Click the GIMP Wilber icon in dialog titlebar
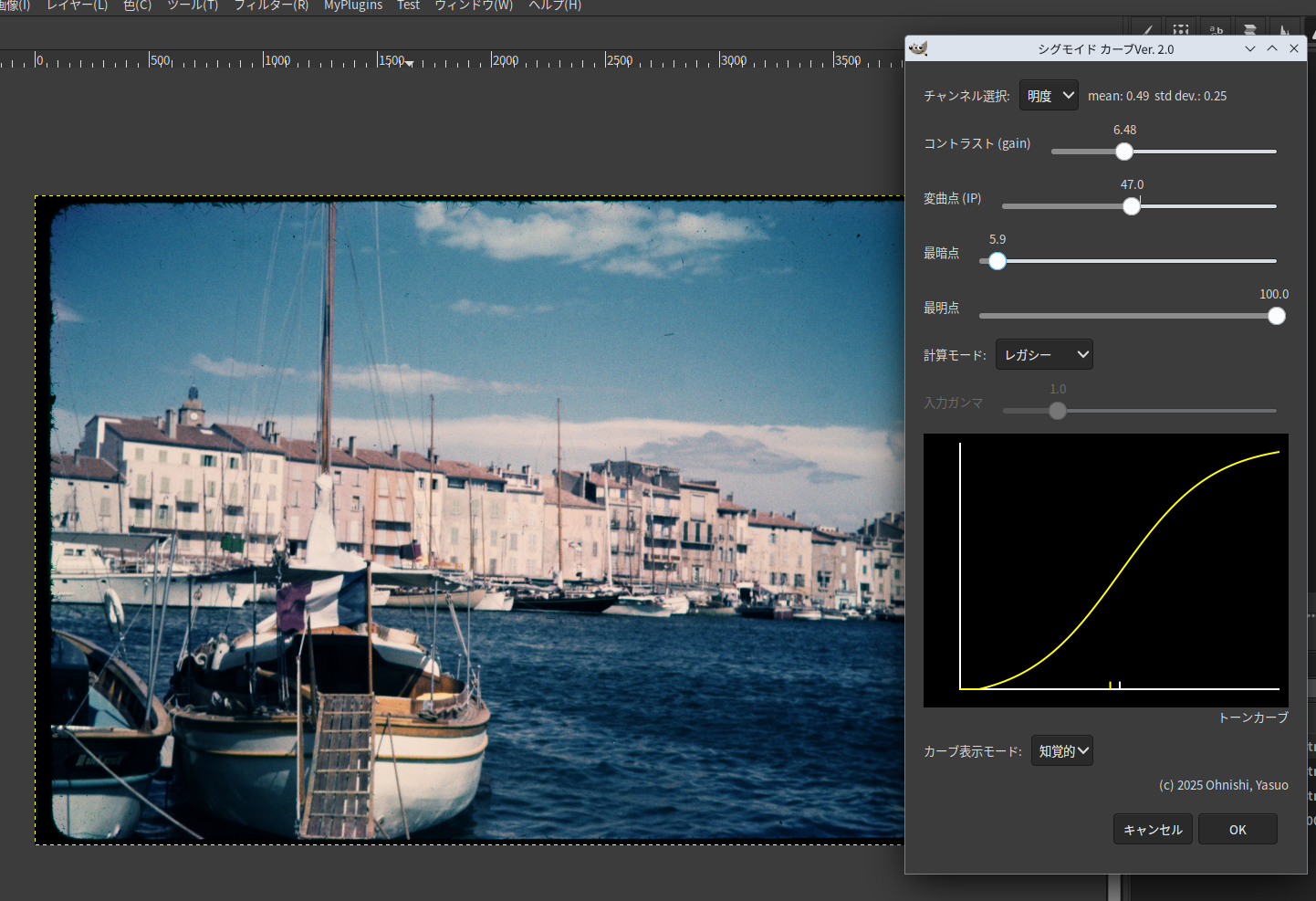The height and width of the screenshot is (901, 1316). [x=918, y=48]
